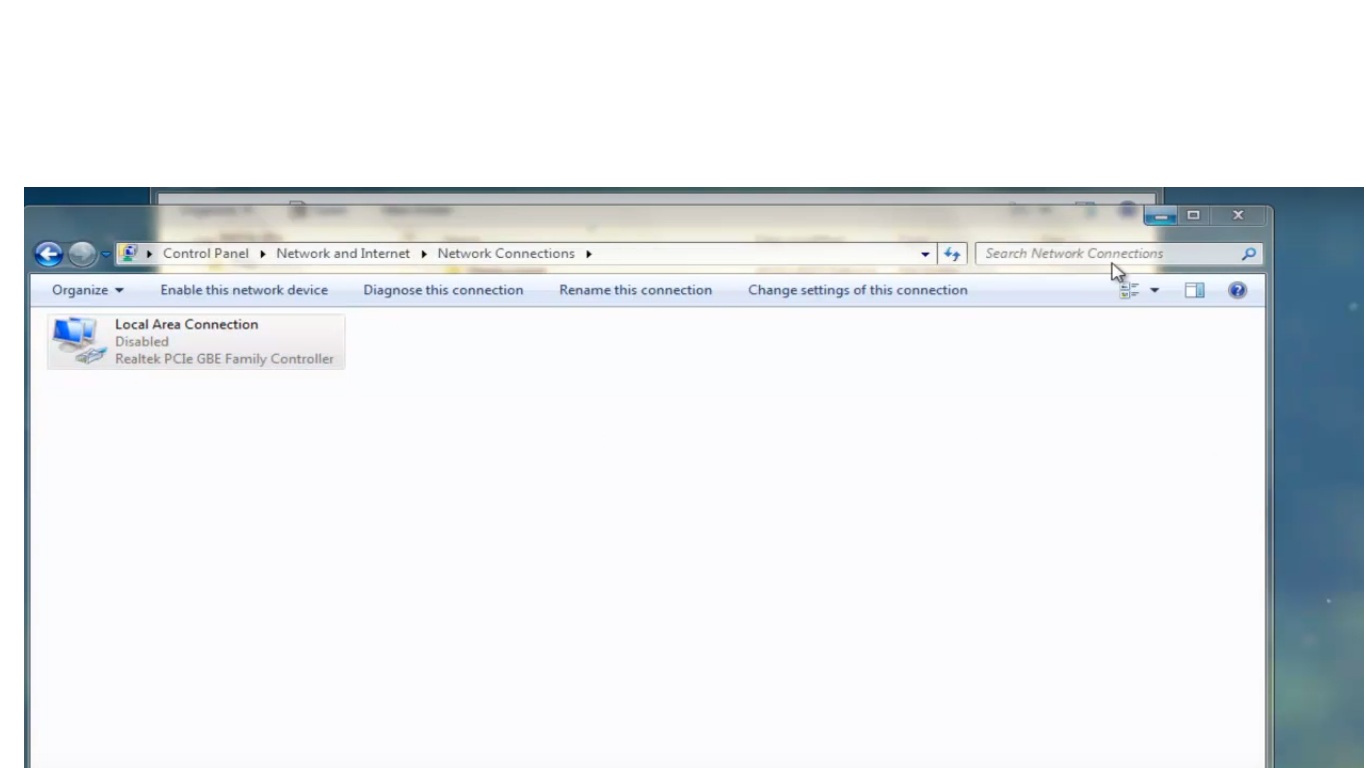
Task: Click the Refresh button beside address bar
Action: pos(952,254)
